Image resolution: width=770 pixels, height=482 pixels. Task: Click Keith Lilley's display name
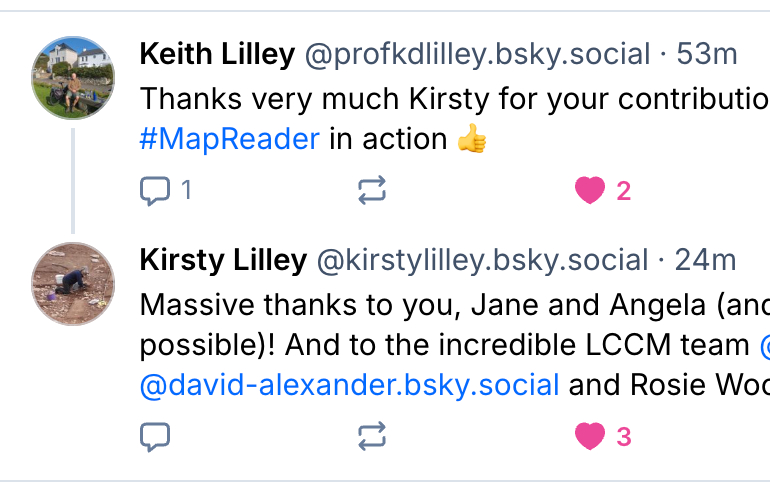(217, 54)
